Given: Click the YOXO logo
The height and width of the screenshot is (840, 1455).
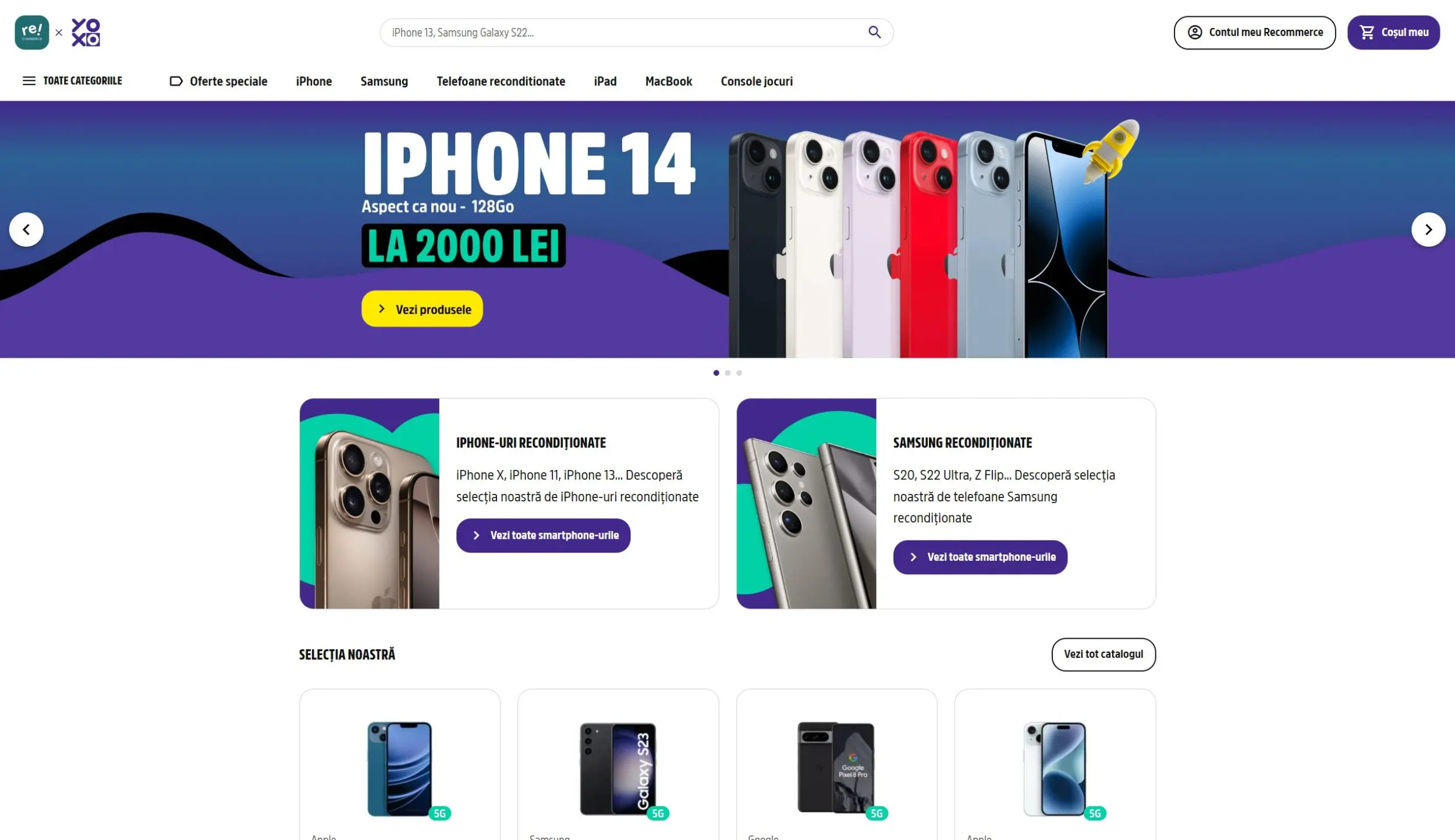Looking at the screenshot, I should click(86, 33).
